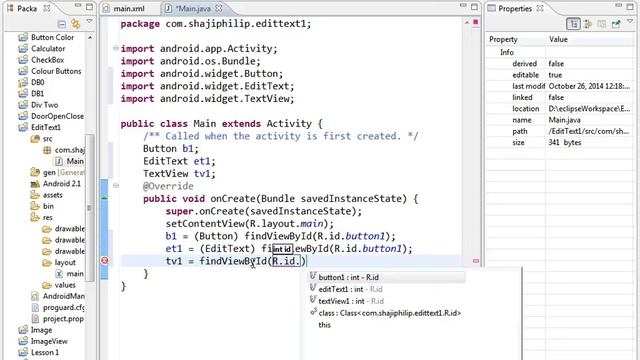The height and width of the screenshot is (360, 640).
Task: Click the red error marker beside tv1 line
Action: coord(104,260)
